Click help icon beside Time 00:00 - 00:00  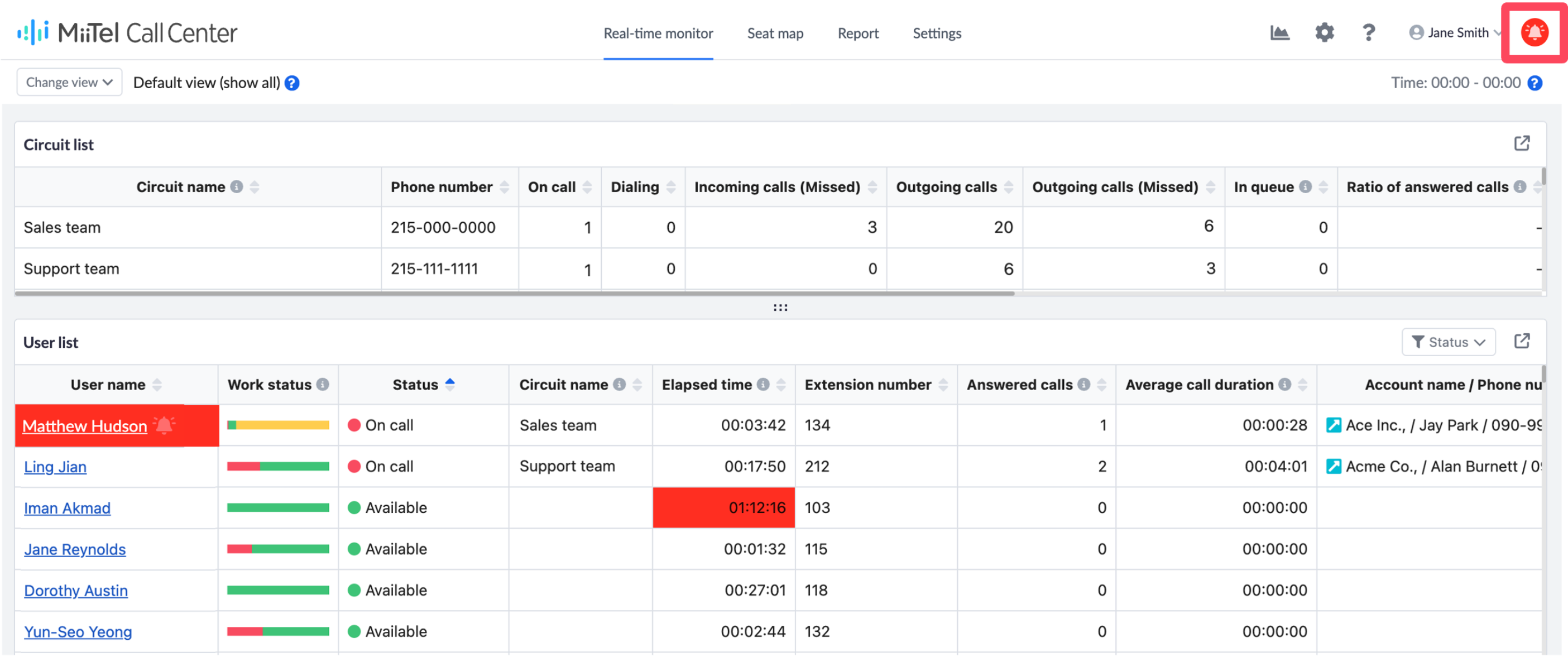(1535, 83)
